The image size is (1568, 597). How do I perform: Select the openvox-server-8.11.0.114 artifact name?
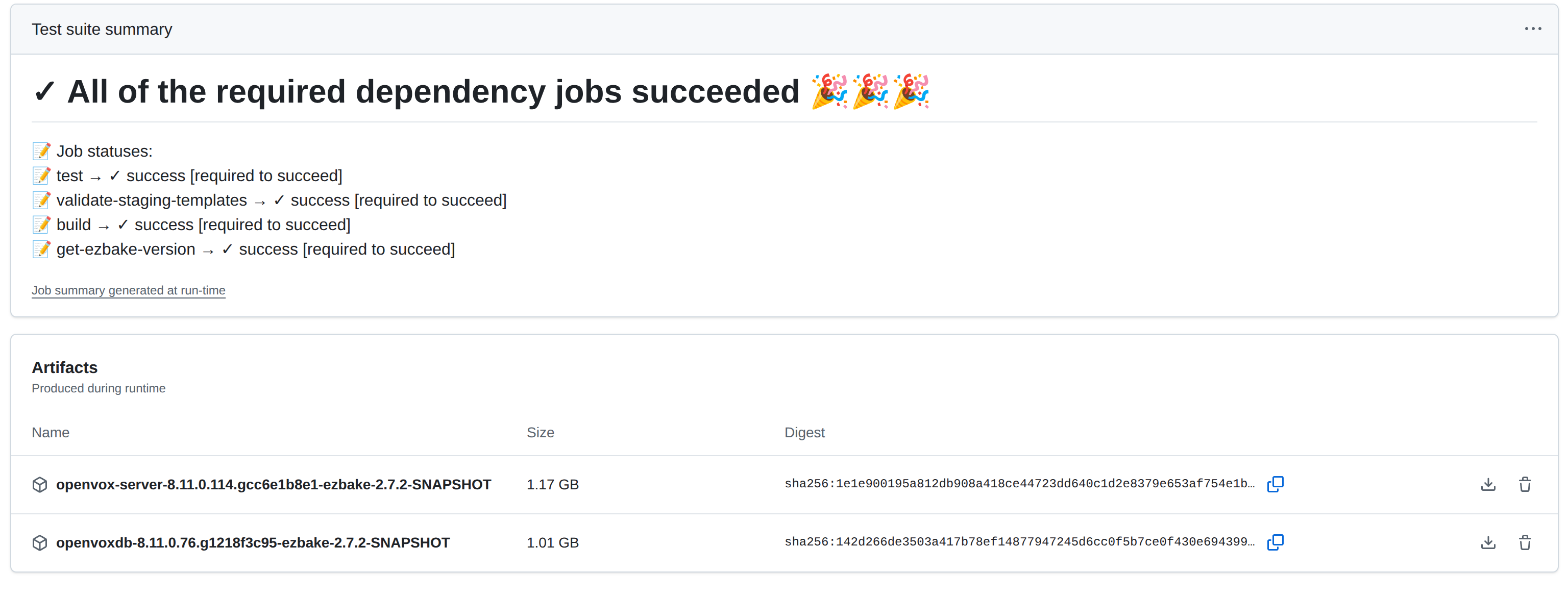(273, 484)
